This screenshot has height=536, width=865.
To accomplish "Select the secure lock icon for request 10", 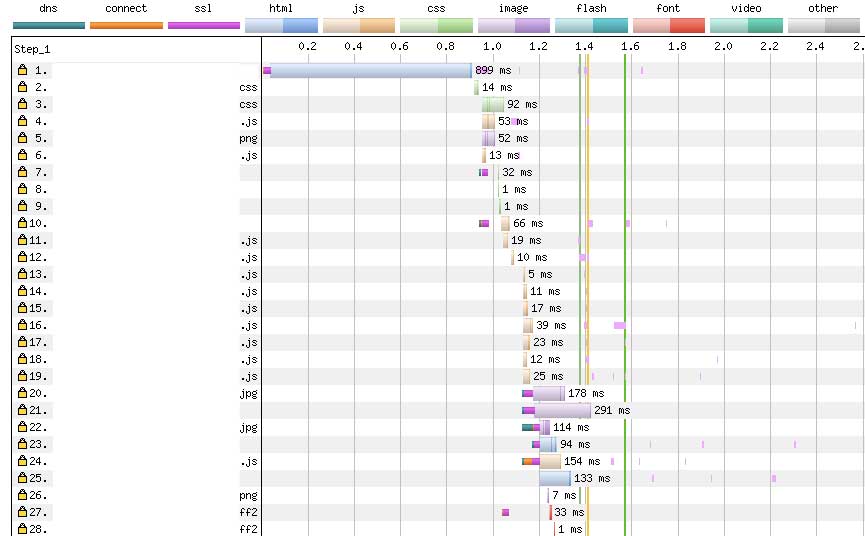I will 22,224.
